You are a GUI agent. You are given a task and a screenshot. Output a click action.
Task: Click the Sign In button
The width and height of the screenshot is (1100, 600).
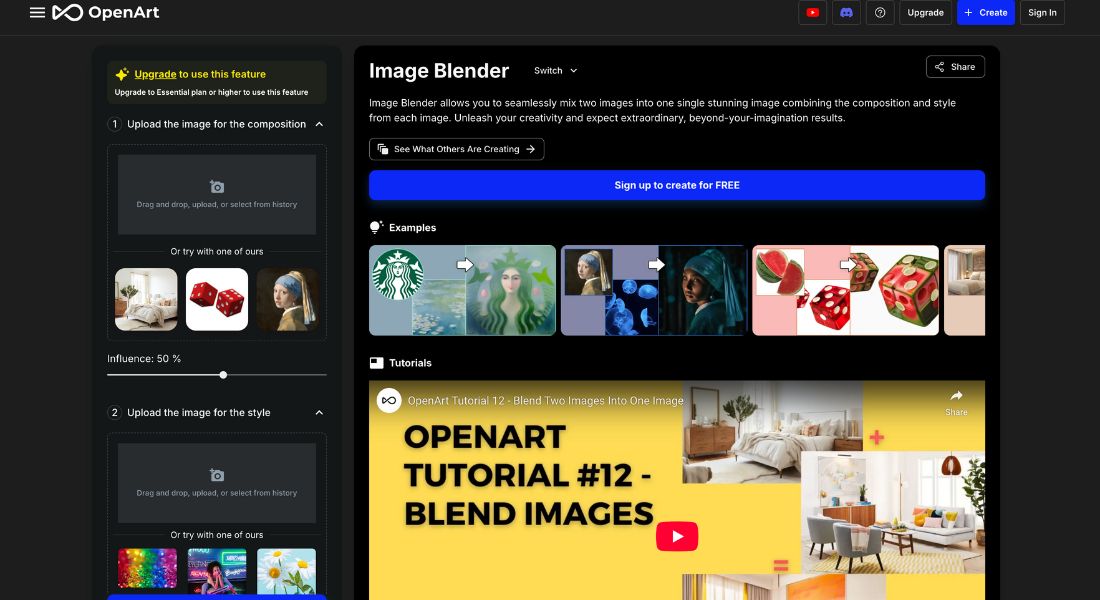[x=1042, y=13]
